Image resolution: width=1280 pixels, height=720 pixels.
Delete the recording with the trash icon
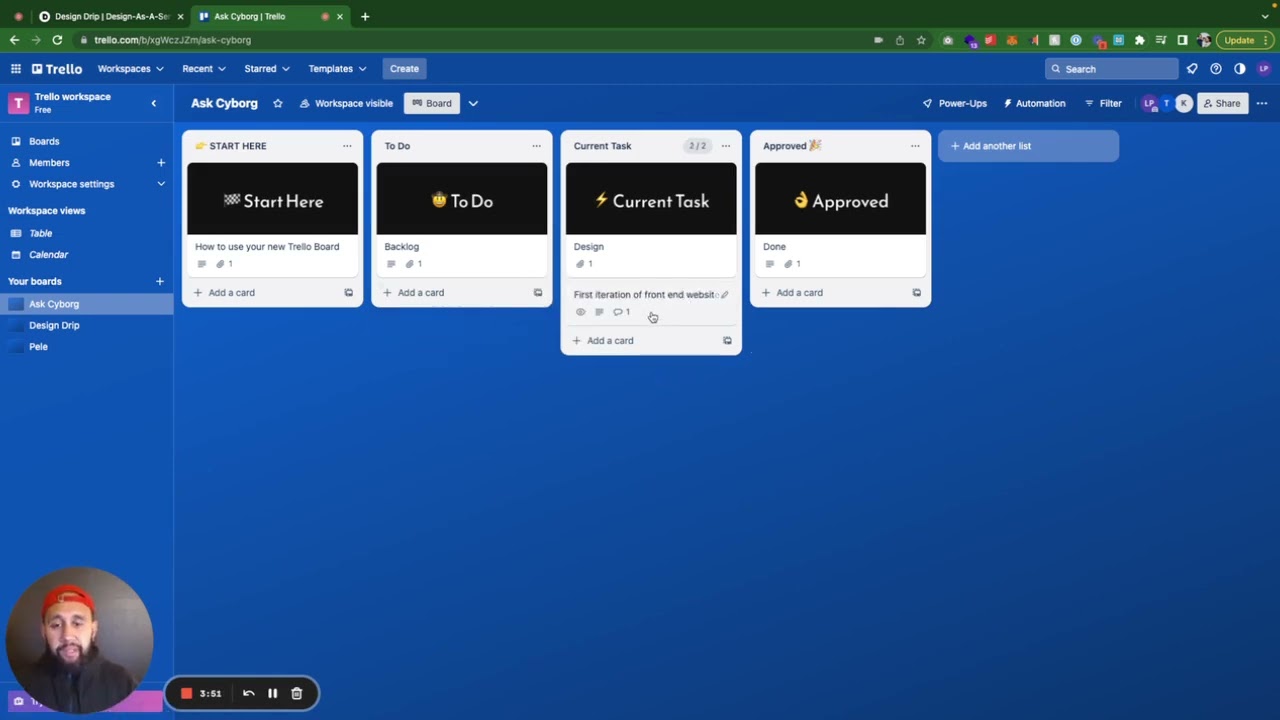click(296, 693)
